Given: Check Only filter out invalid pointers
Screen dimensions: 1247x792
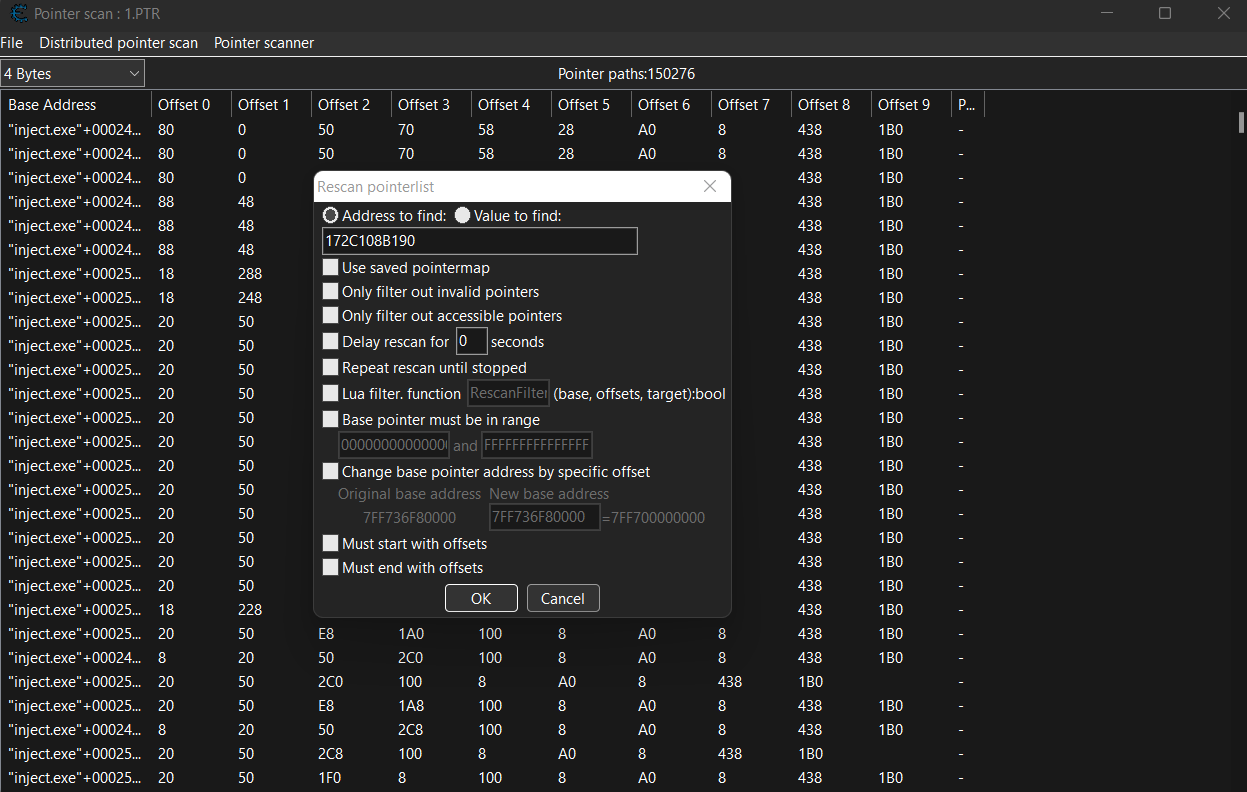Looking at the screenshot, I should (x=331, y=292).
